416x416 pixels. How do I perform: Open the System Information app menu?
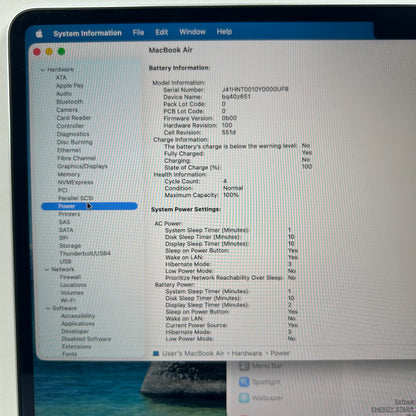(x=87, y=33)
